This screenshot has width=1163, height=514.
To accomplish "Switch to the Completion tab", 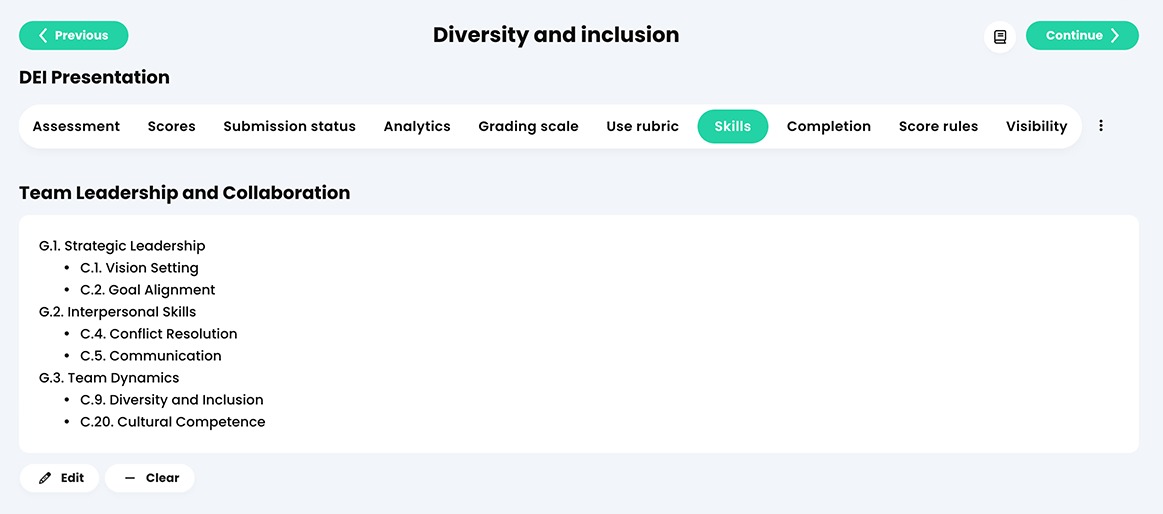I will pyautogui.click(x=828, y=127).
